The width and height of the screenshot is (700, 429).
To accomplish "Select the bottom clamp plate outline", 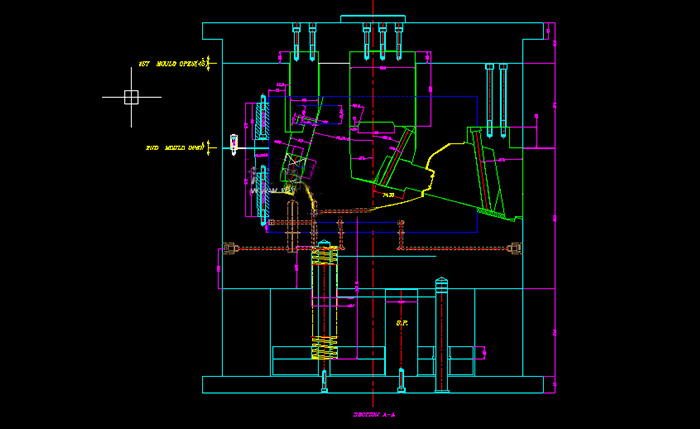I will tap(372, 385).
